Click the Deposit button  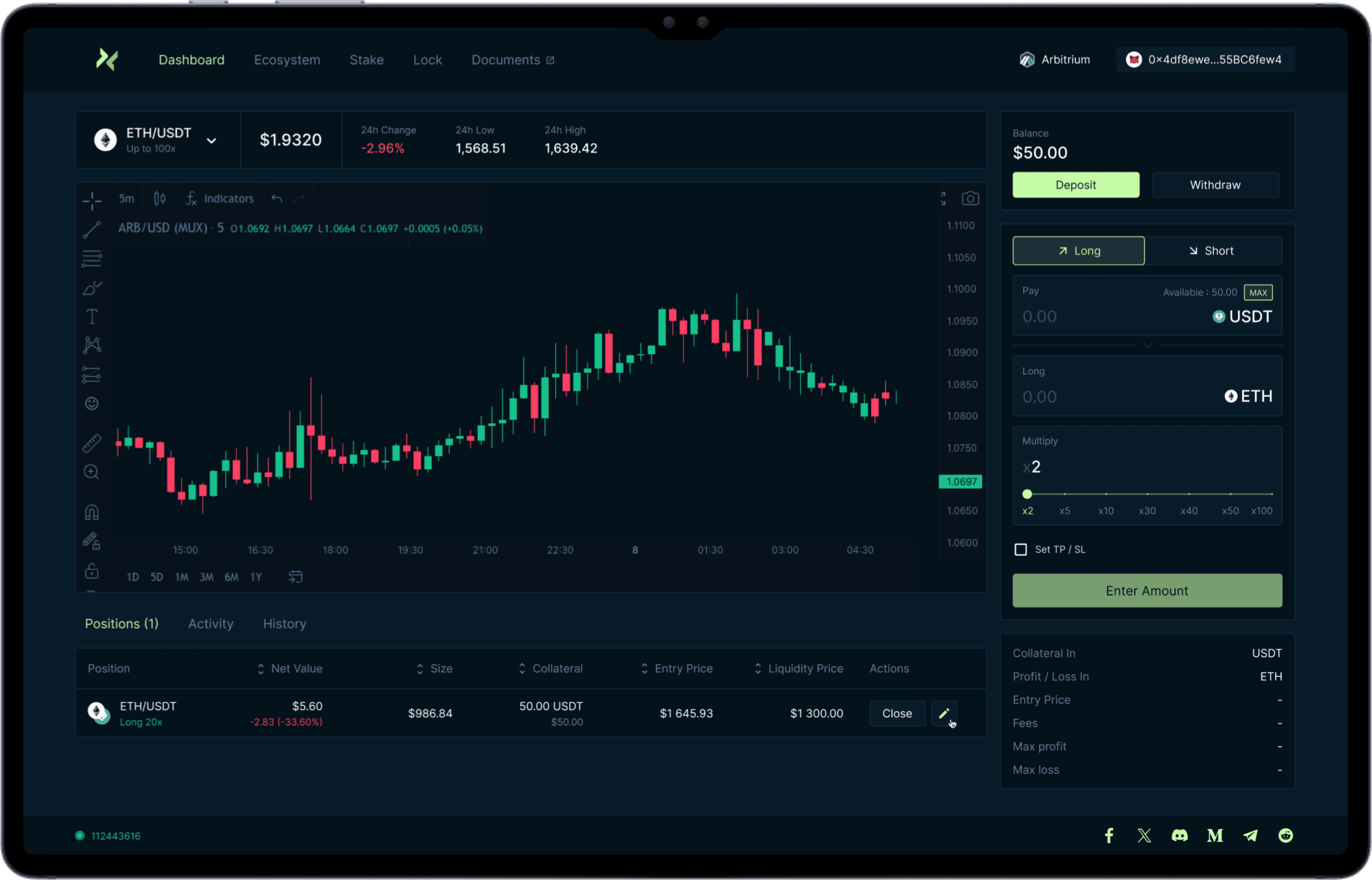point(1075,185)
